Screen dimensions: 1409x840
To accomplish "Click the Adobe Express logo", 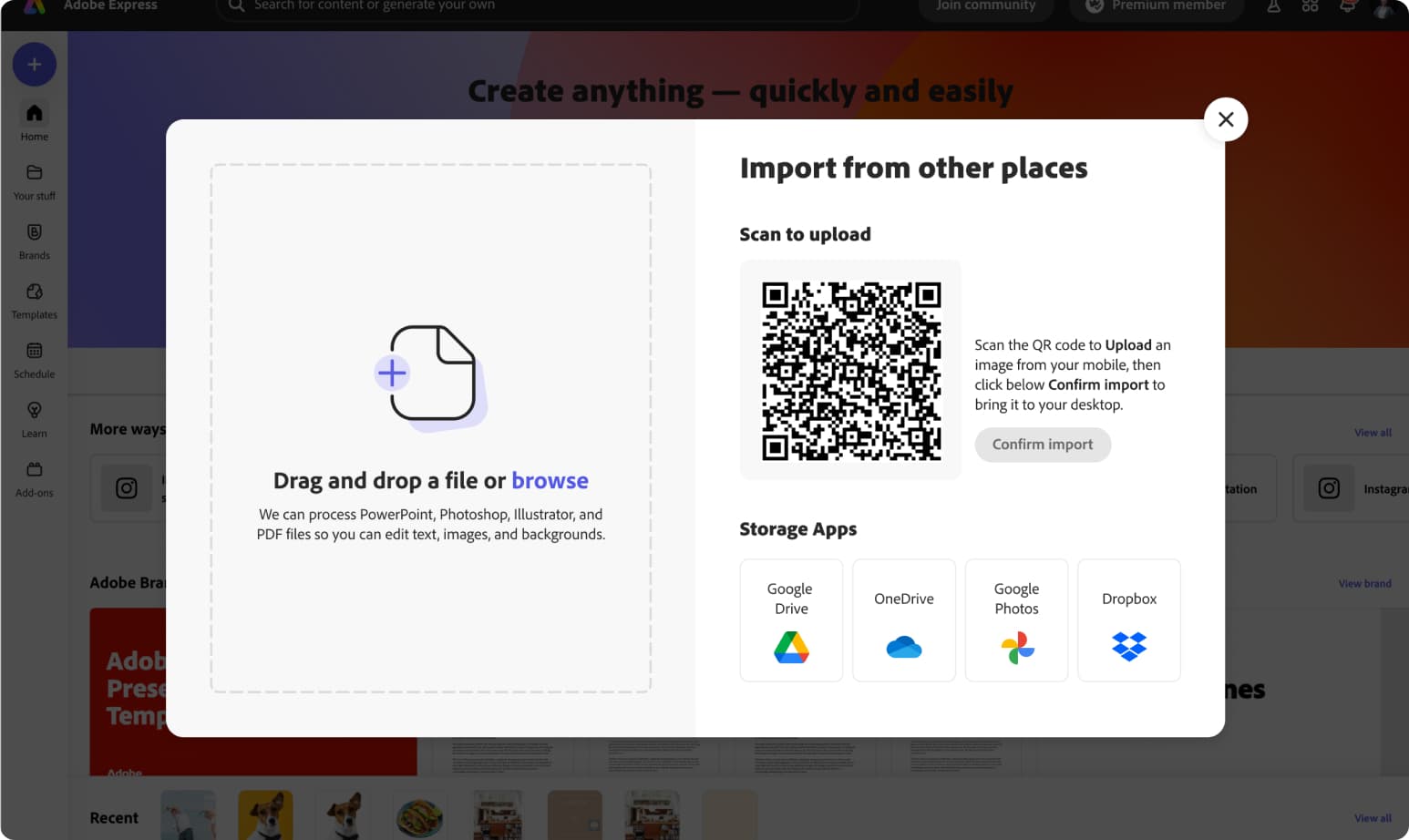I will coord(35,6).
